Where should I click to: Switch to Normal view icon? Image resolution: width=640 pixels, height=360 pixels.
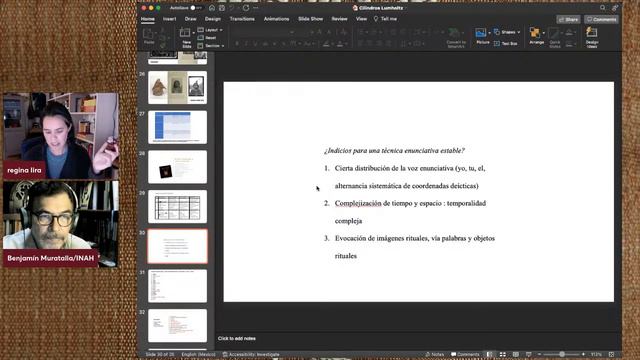489,354
